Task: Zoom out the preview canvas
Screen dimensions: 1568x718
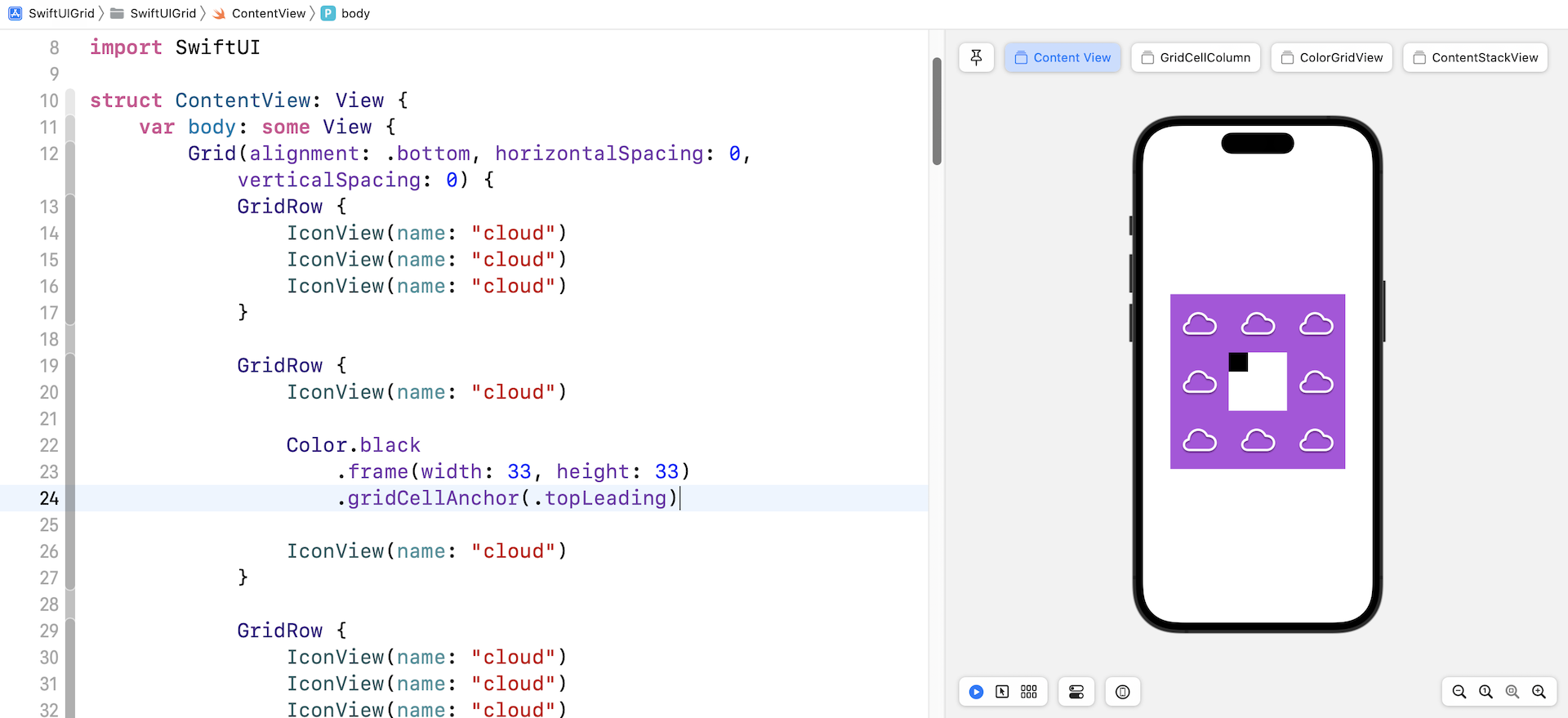Action: click(x=1459, y=692)
